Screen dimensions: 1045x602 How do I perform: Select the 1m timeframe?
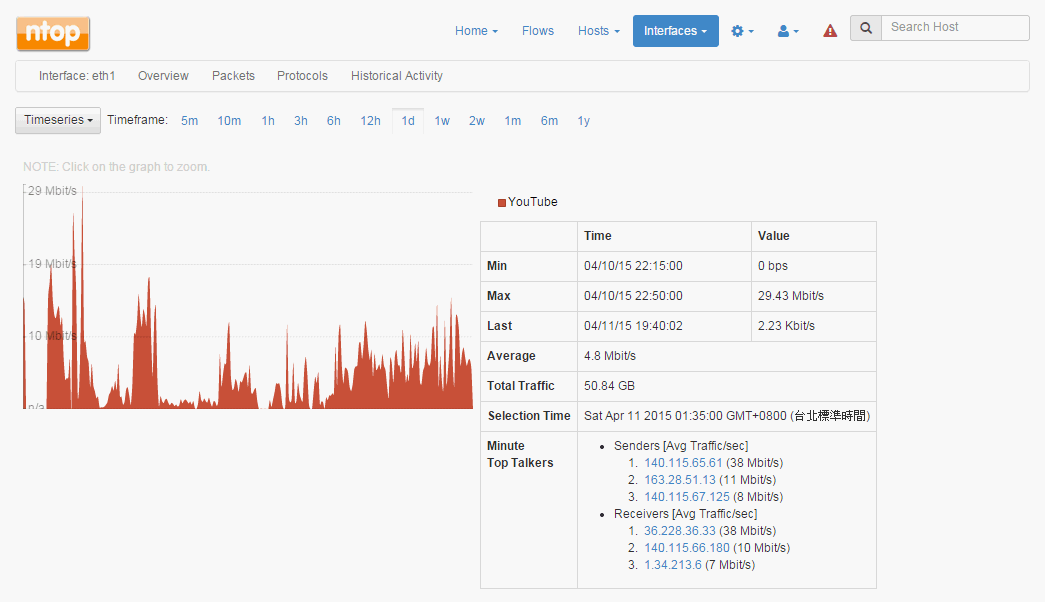coord(513,121)
